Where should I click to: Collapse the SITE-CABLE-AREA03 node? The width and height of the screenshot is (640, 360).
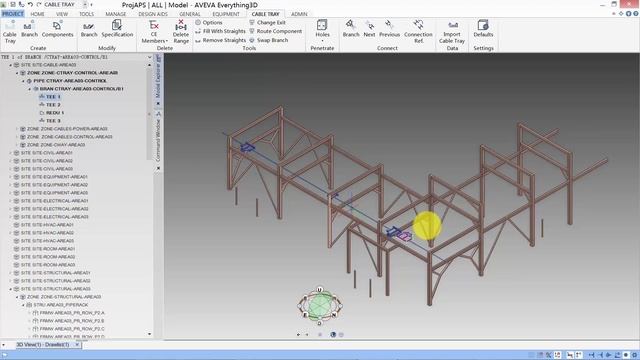[x=11, y=65]
